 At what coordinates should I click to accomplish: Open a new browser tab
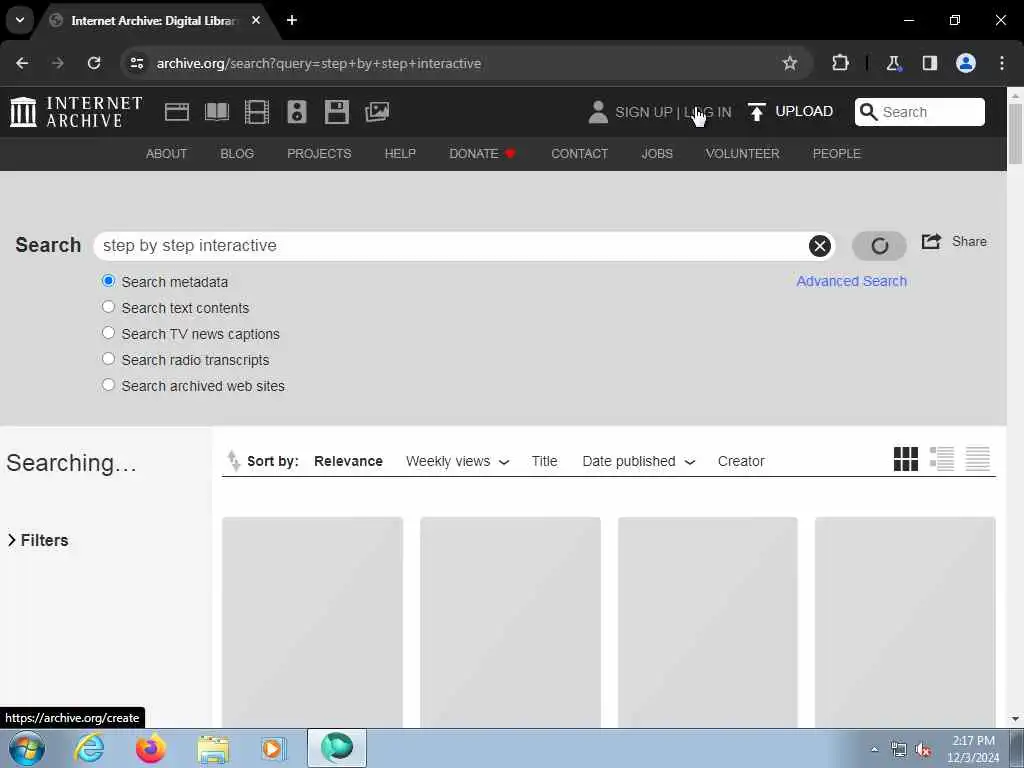(x=292, y=20)
